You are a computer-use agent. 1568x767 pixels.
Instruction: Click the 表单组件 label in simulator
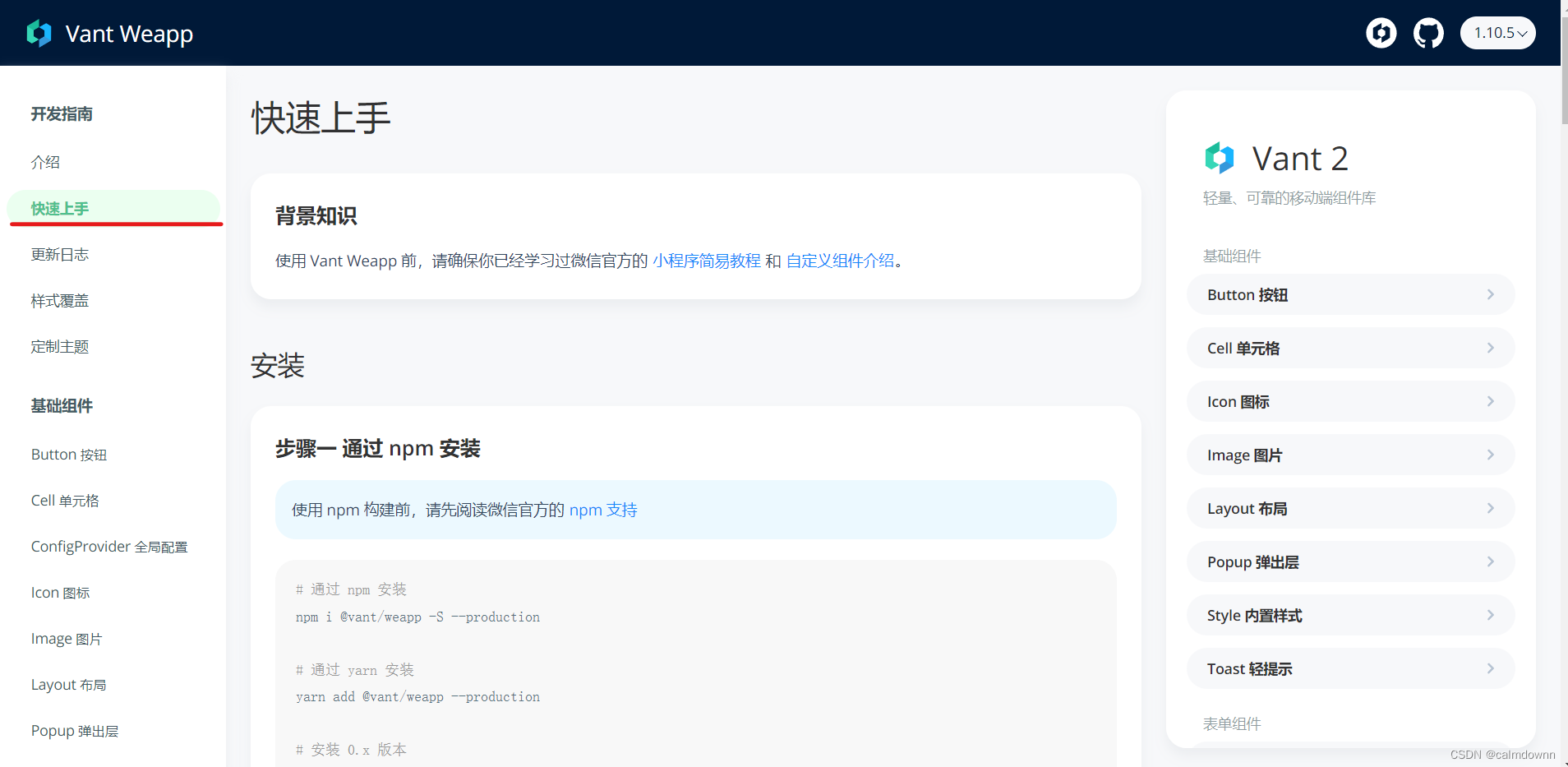coord(1232,723)
